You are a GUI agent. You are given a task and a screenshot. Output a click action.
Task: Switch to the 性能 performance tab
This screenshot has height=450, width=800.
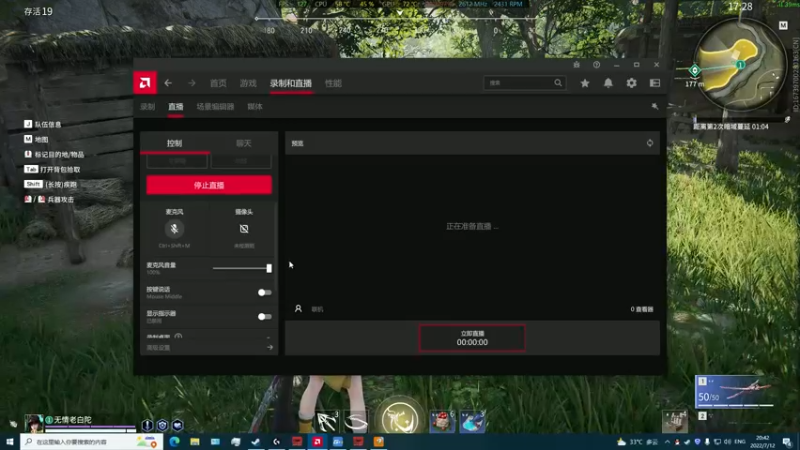pyautogui.click(x=333, y=83)
